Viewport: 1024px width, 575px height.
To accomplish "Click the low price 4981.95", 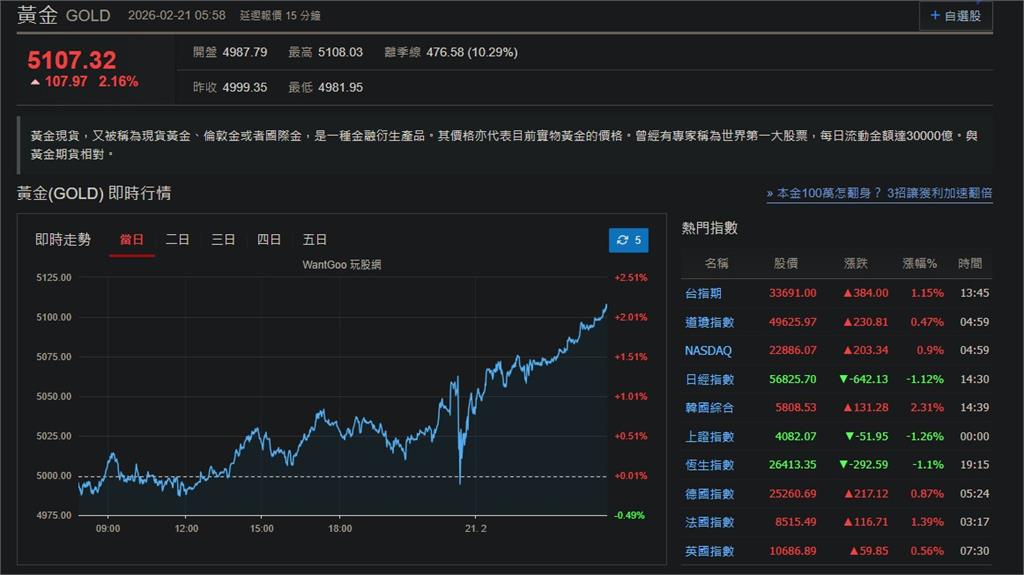I will coord(340,88).
